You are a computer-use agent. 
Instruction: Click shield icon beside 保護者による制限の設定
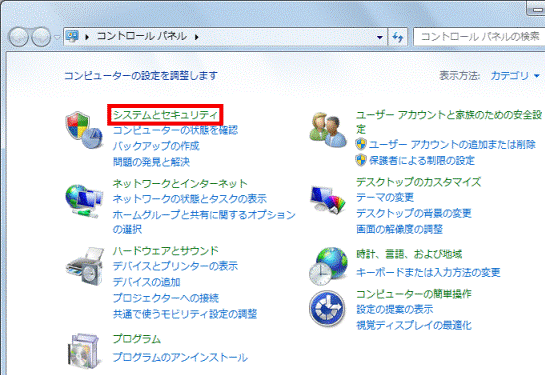click(x=361, y=160)
